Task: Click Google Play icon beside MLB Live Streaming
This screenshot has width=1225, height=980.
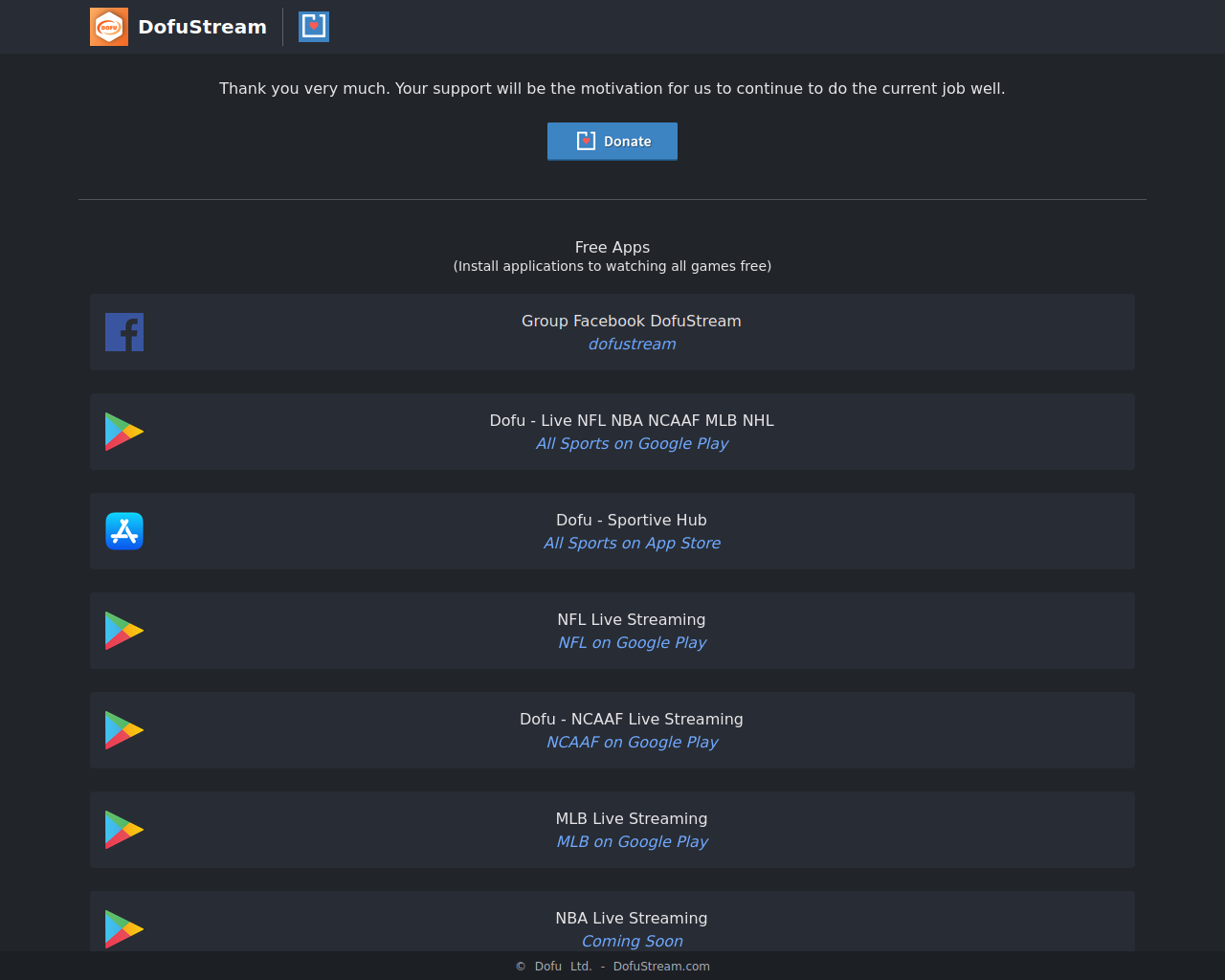Action: pos(124,830)
